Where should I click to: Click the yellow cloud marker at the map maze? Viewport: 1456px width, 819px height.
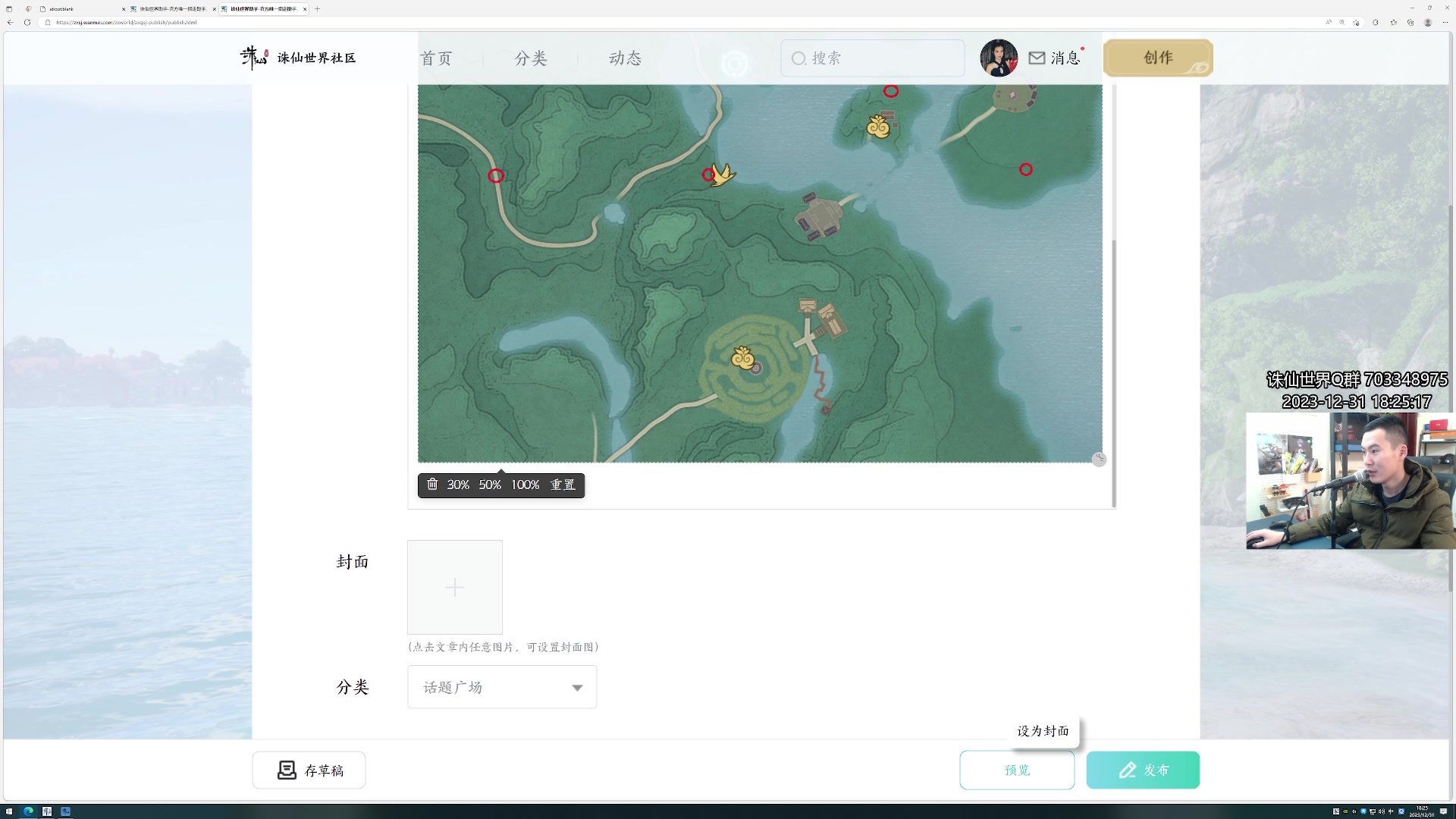click(x=742, y=358)
